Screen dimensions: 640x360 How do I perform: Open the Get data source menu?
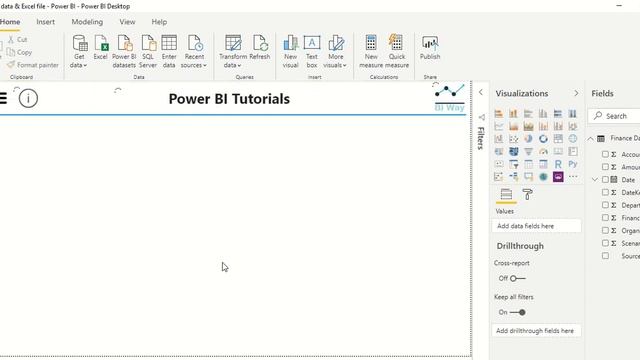(79, 52)
